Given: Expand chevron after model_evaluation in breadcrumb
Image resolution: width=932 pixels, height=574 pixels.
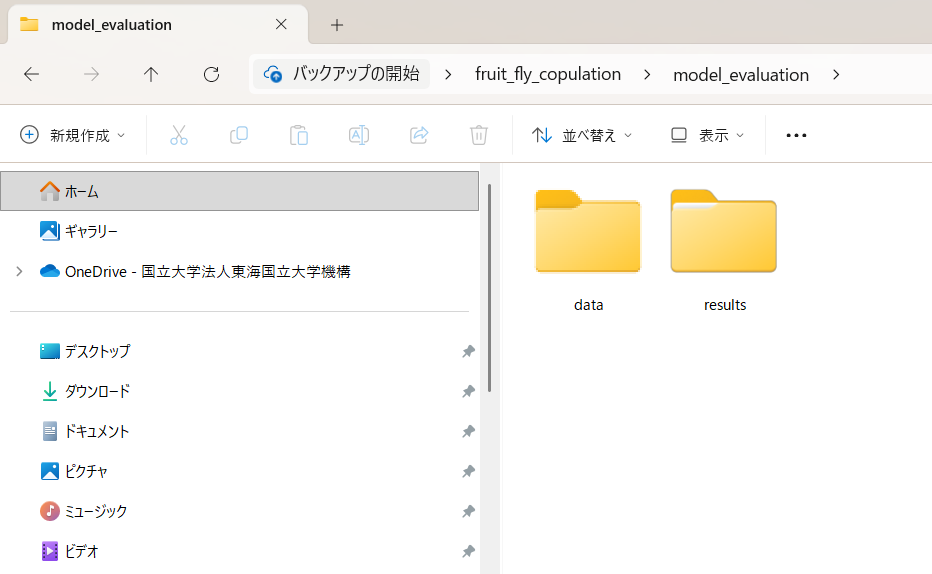Looking at the screenshot, I should coord(836,74).
